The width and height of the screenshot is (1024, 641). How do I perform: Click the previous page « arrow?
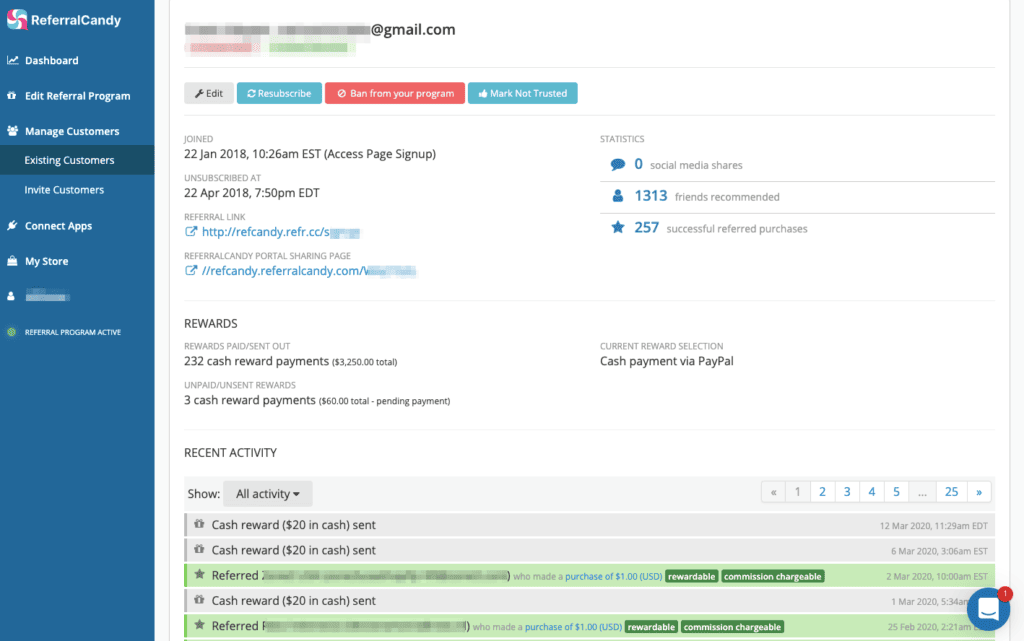tap(773, 492)
